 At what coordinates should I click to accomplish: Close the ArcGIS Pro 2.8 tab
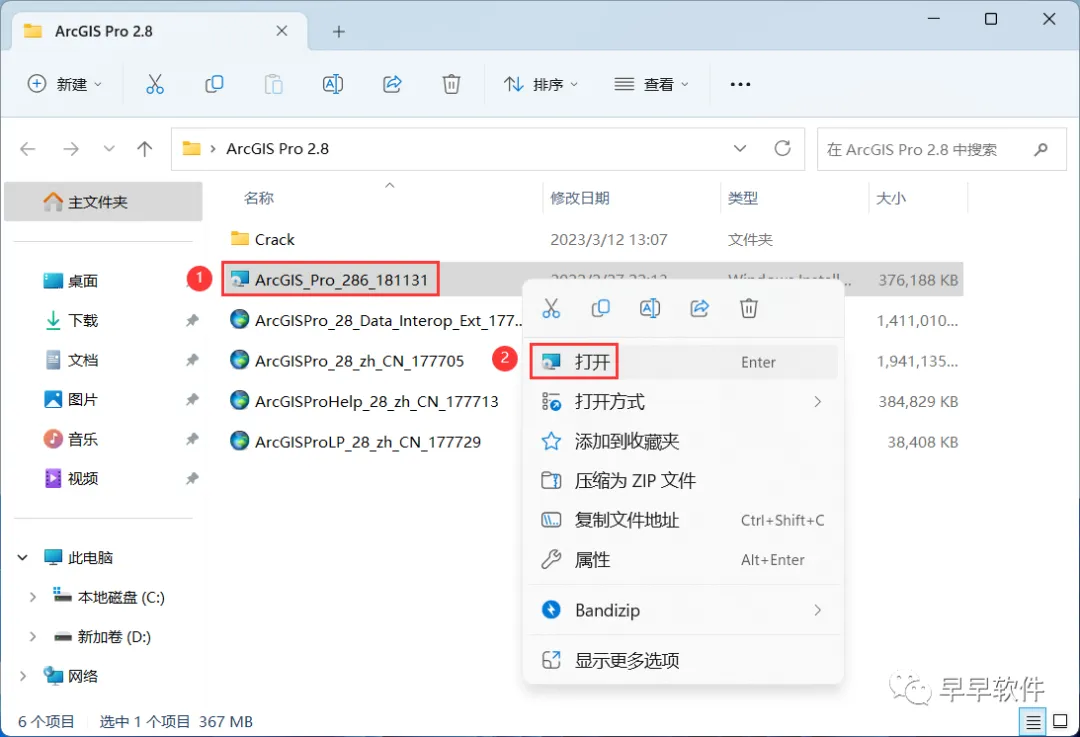tap(282, 31)
